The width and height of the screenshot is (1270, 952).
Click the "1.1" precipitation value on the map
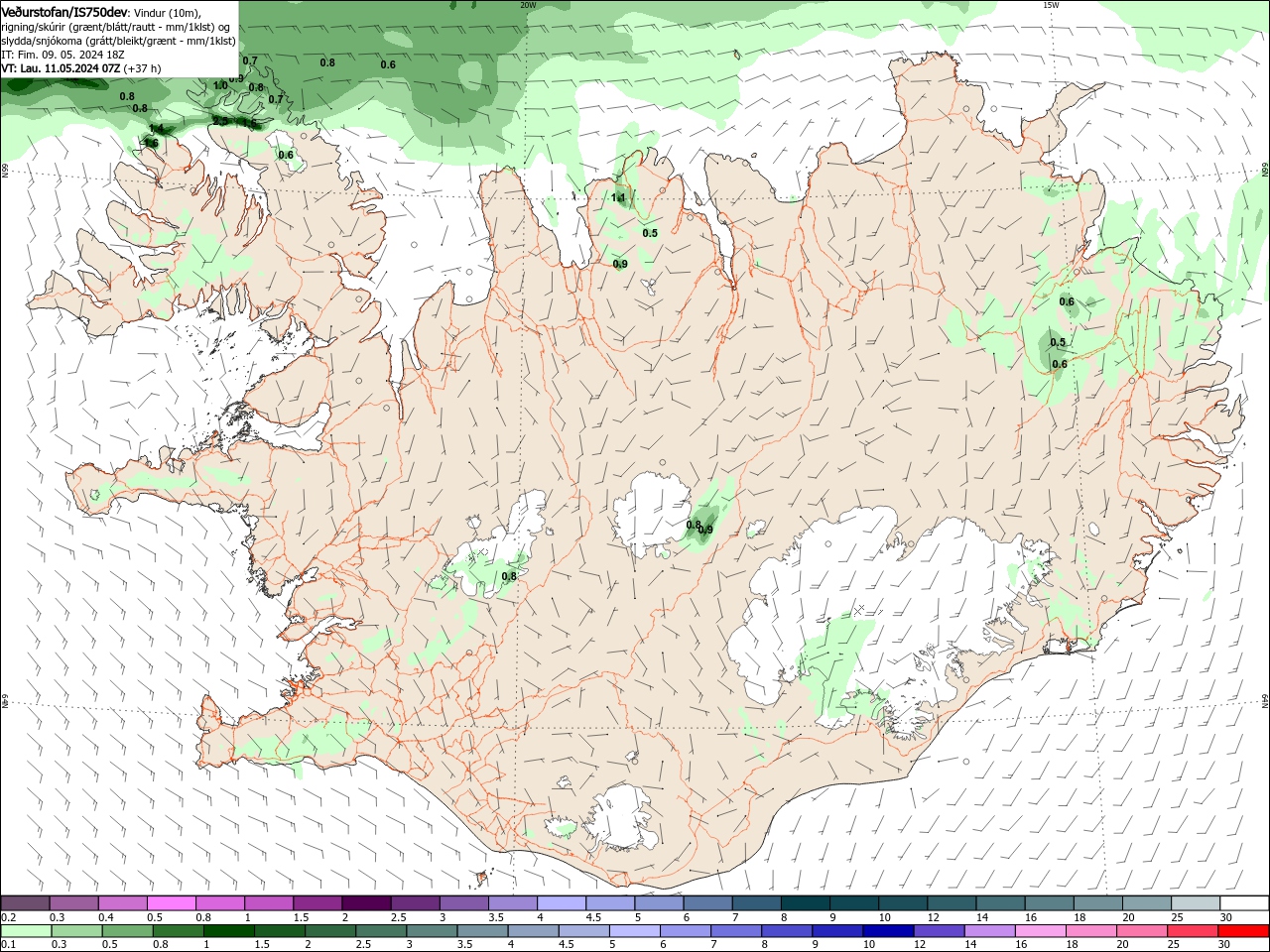(x=618, y=197)
